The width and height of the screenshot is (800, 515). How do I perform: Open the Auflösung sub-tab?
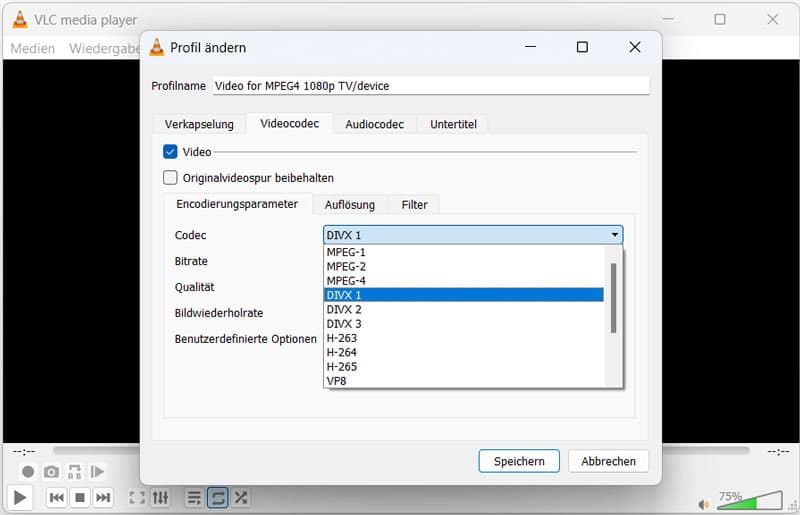coord(350,205)
